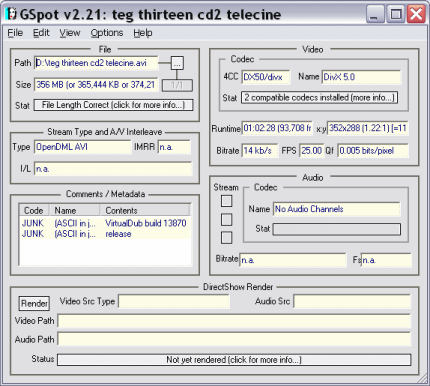This screenshot has width=430, height=386.
Task: Click the FPS field 25.00
Action: [311, 151]
